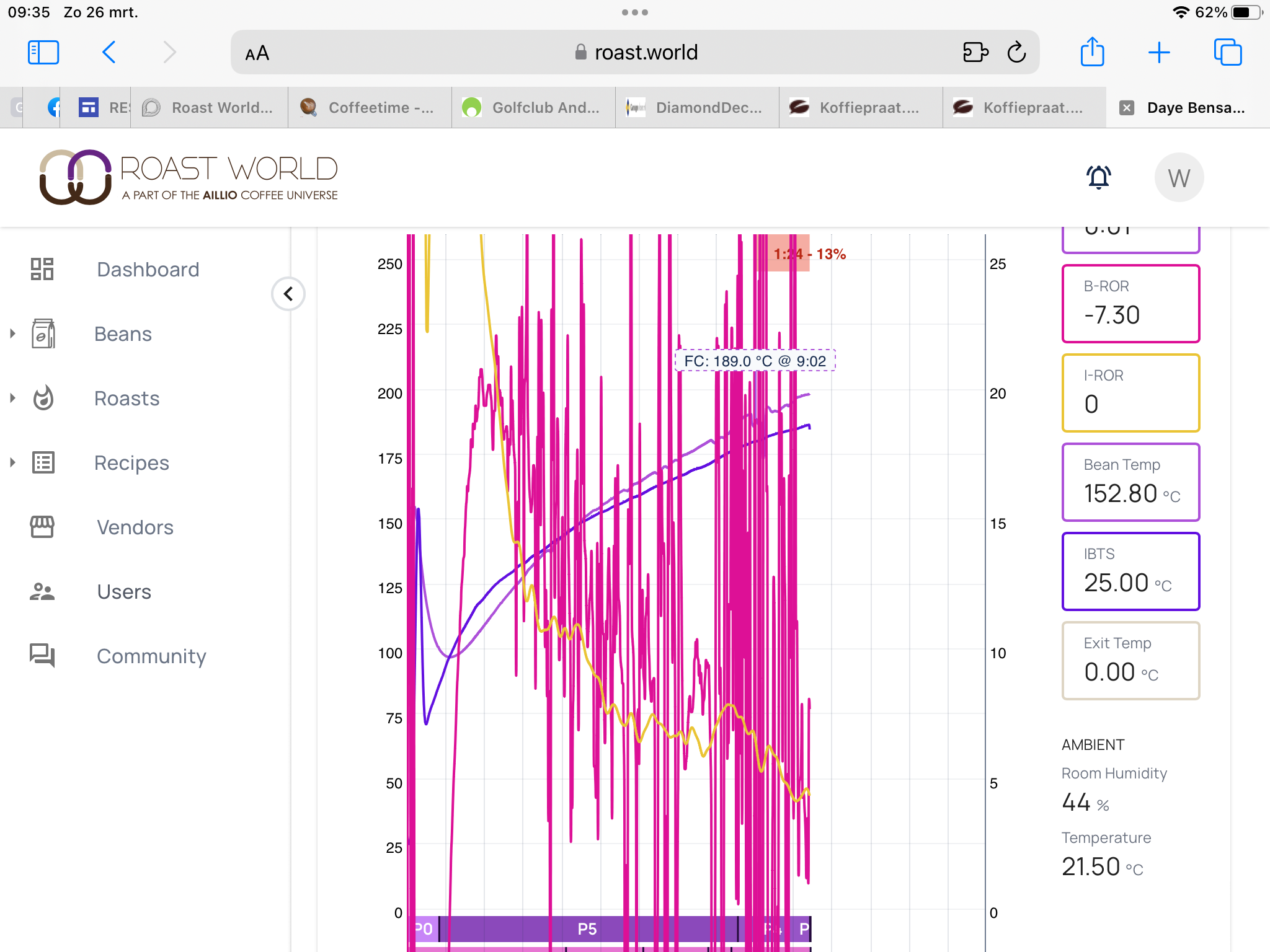The height and width of the screenshot is (952, 1270).
Task: Open the Community sidebar link
Action: coord(151,656)
